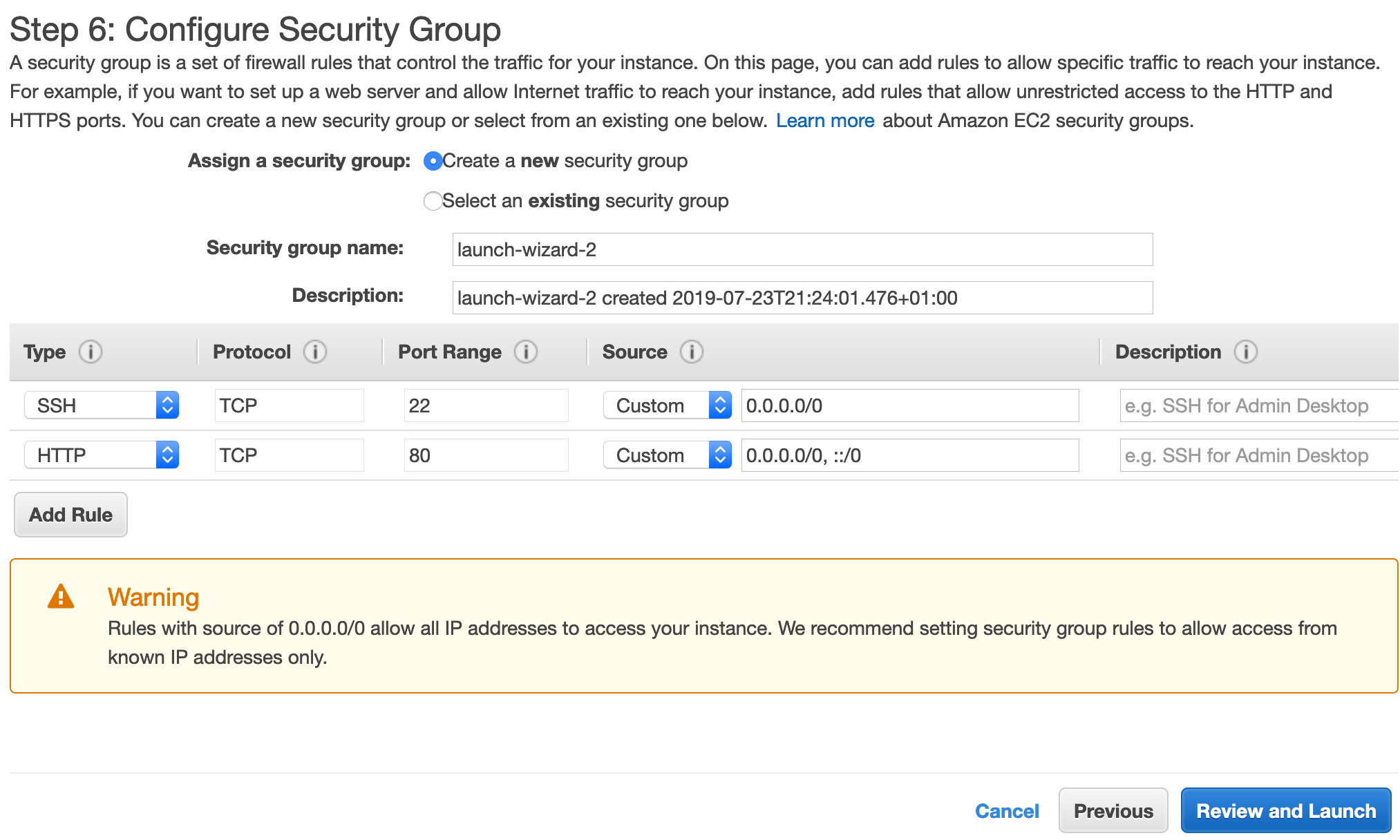Open the HTTP rule type dropdown

(102, 455)
